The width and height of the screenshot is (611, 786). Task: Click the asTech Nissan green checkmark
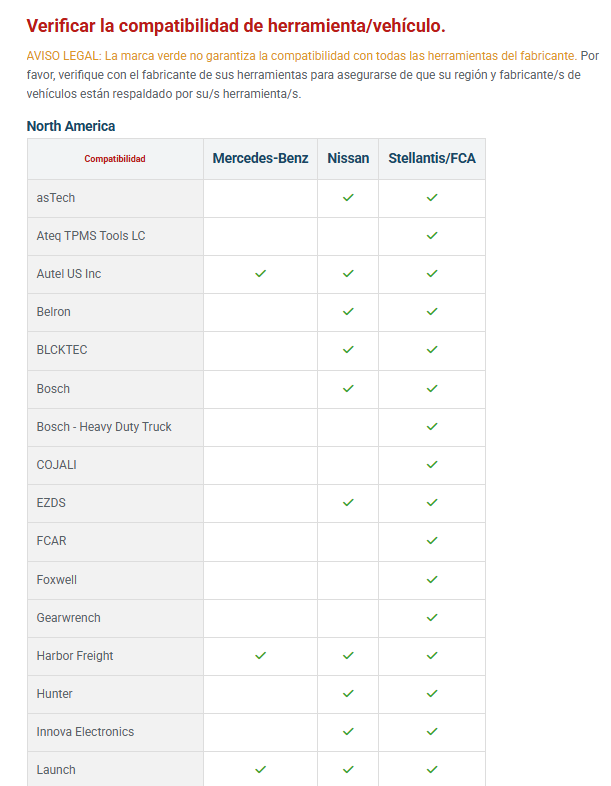click(x=348, y=198)
